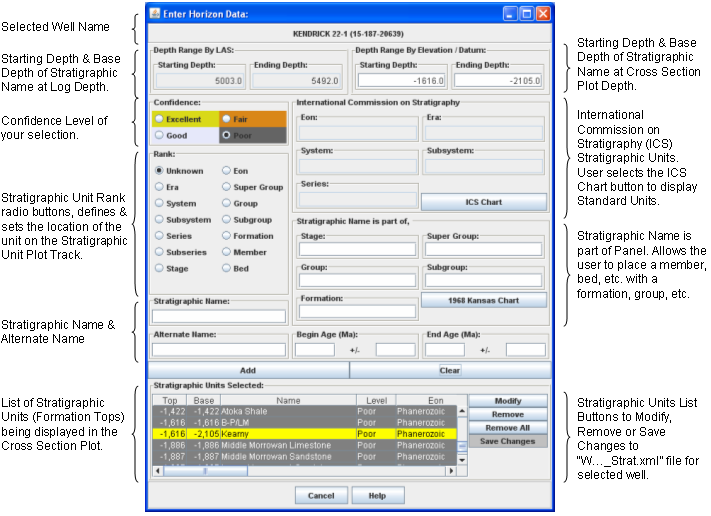Choose the Subgroup rank radio button

(226, 219)
